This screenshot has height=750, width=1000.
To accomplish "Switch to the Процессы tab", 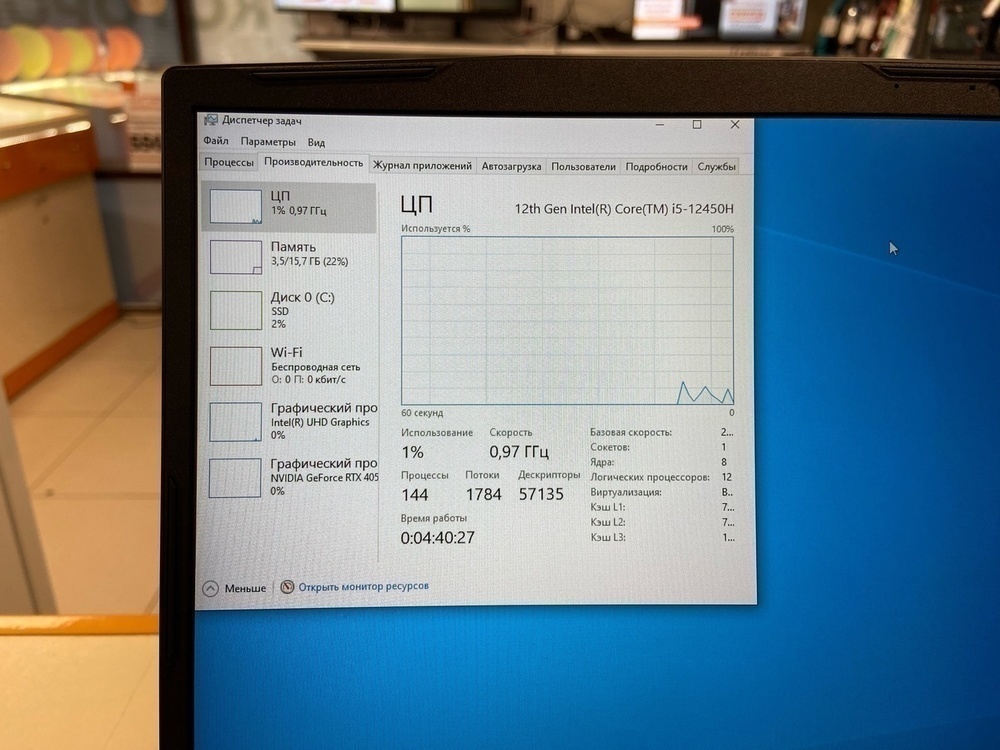I will [228, 162].
